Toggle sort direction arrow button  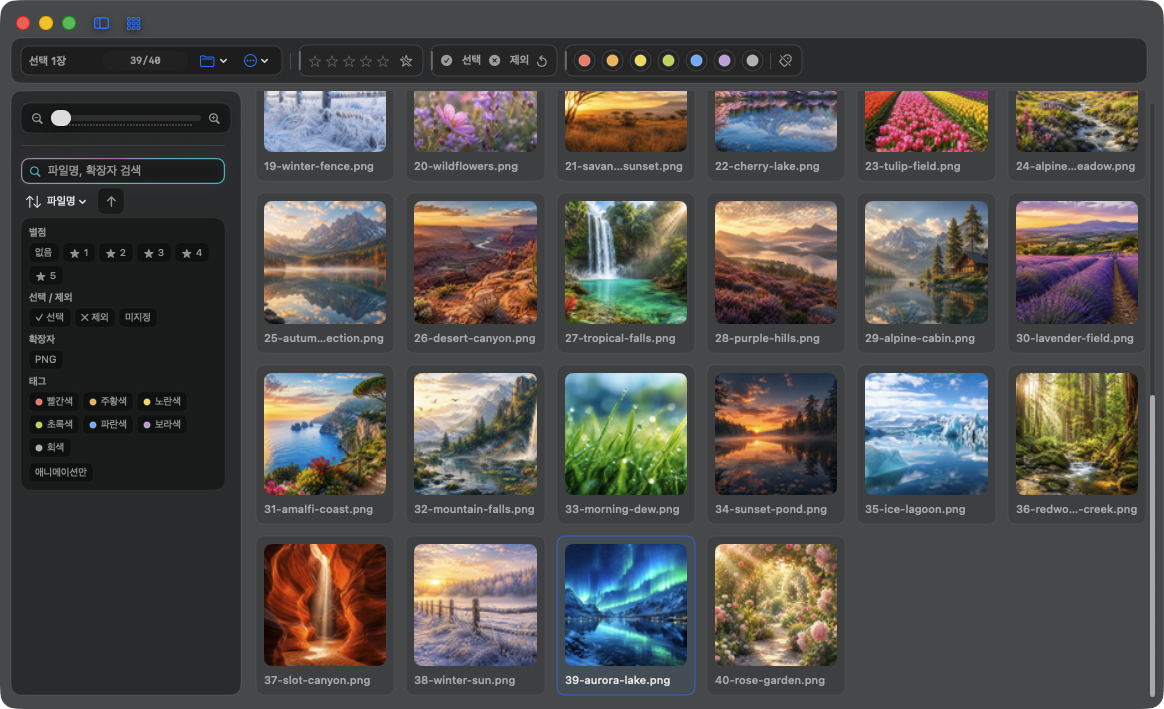(x=111, y=201)
